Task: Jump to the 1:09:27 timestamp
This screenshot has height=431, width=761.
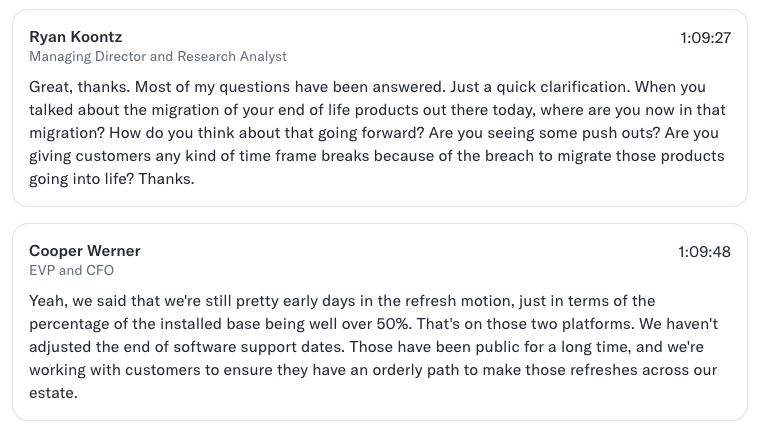Action: point(705,38)
